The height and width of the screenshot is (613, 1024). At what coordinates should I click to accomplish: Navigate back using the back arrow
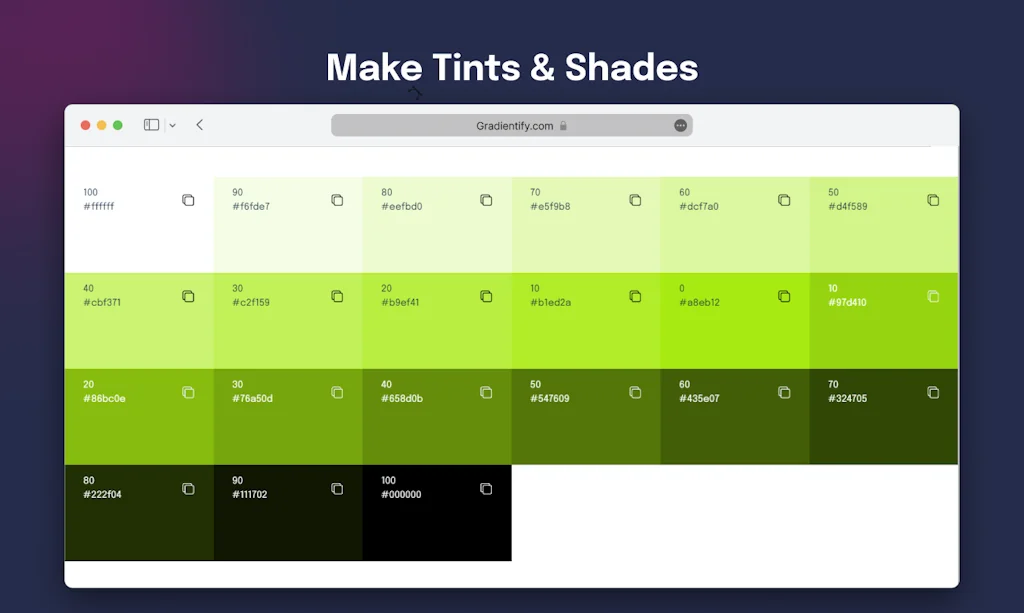pyautogui.click(x=200, y=124)
